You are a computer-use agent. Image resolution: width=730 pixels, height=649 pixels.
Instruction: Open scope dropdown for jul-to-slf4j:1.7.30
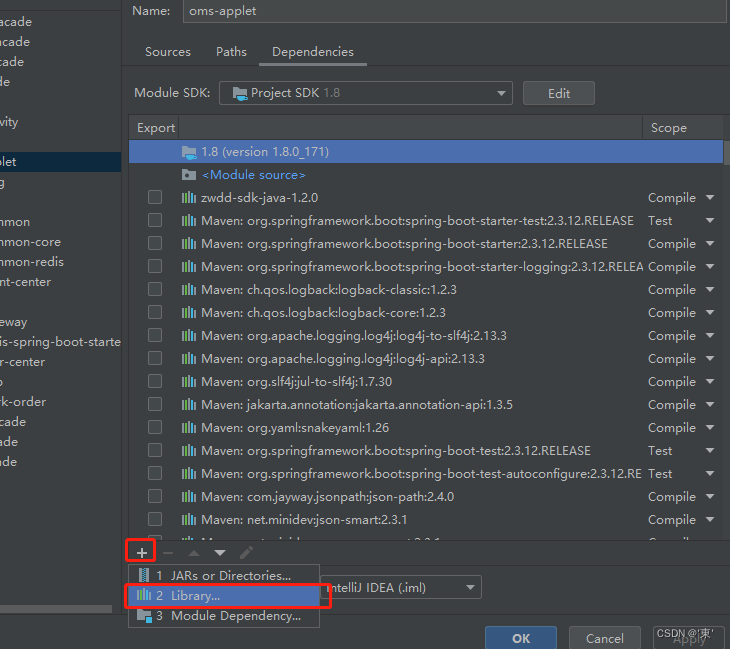click(x=710, y=382)
